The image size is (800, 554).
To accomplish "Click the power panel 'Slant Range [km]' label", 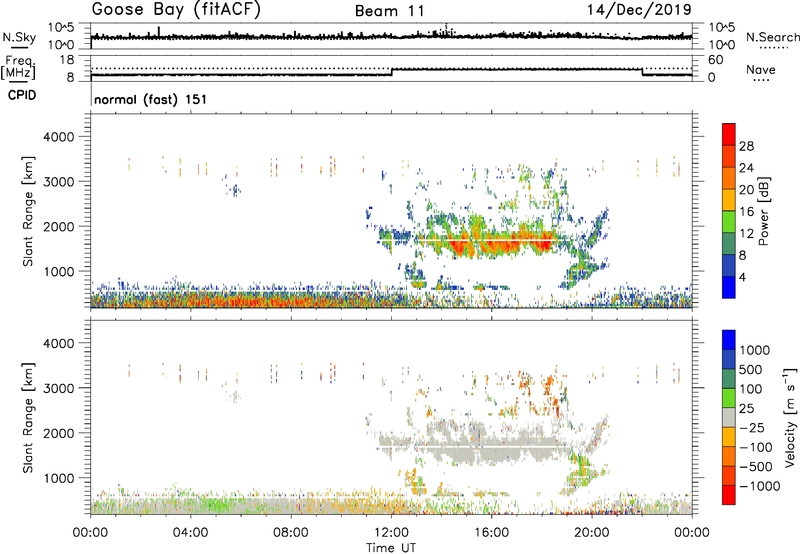I will tap(28, 211).
